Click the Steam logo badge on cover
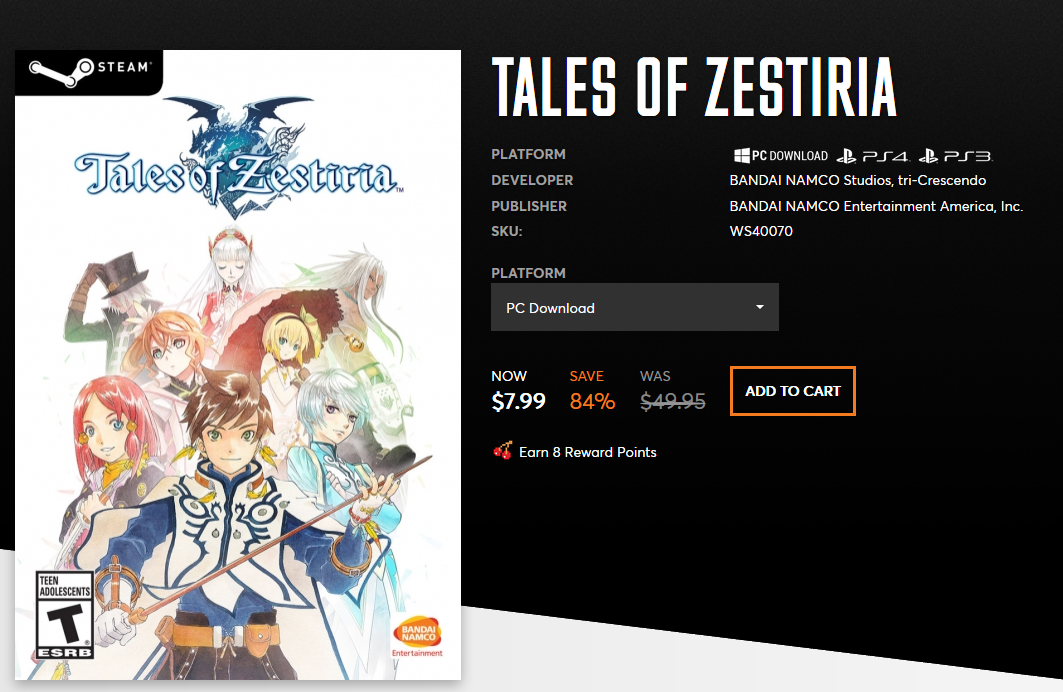 [x=89, y=72]
